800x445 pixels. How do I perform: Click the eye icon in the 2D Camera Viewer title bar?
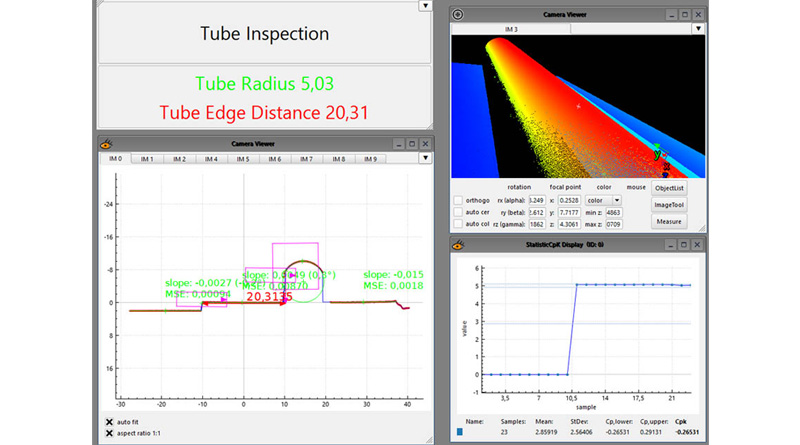[105, 144]
